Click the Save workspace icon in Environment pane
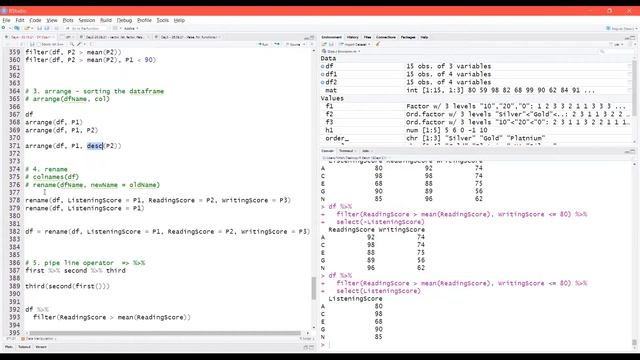 click(x=331, y=44)
